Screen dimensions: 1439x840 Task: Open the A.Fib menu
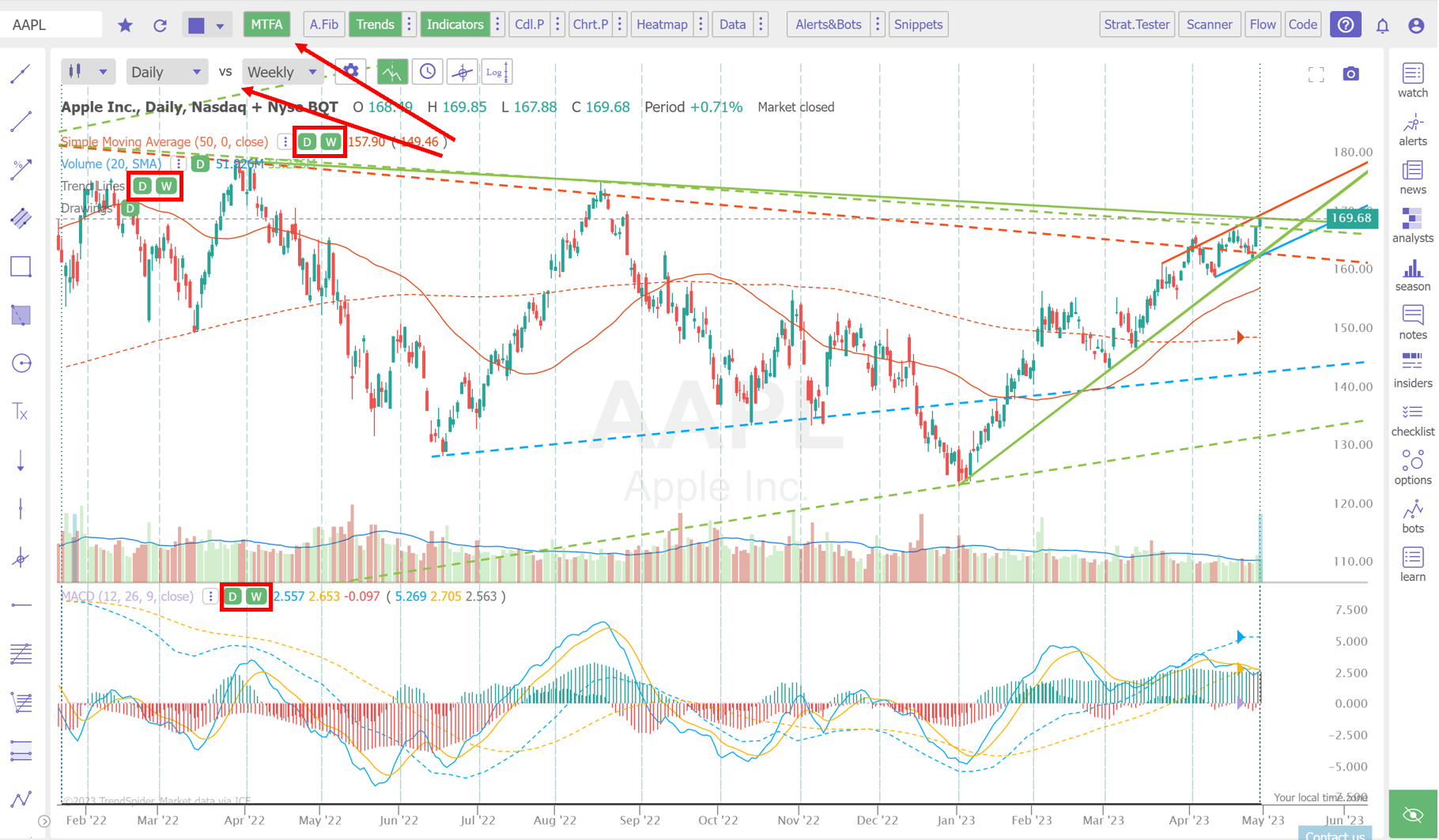[323, 24]
